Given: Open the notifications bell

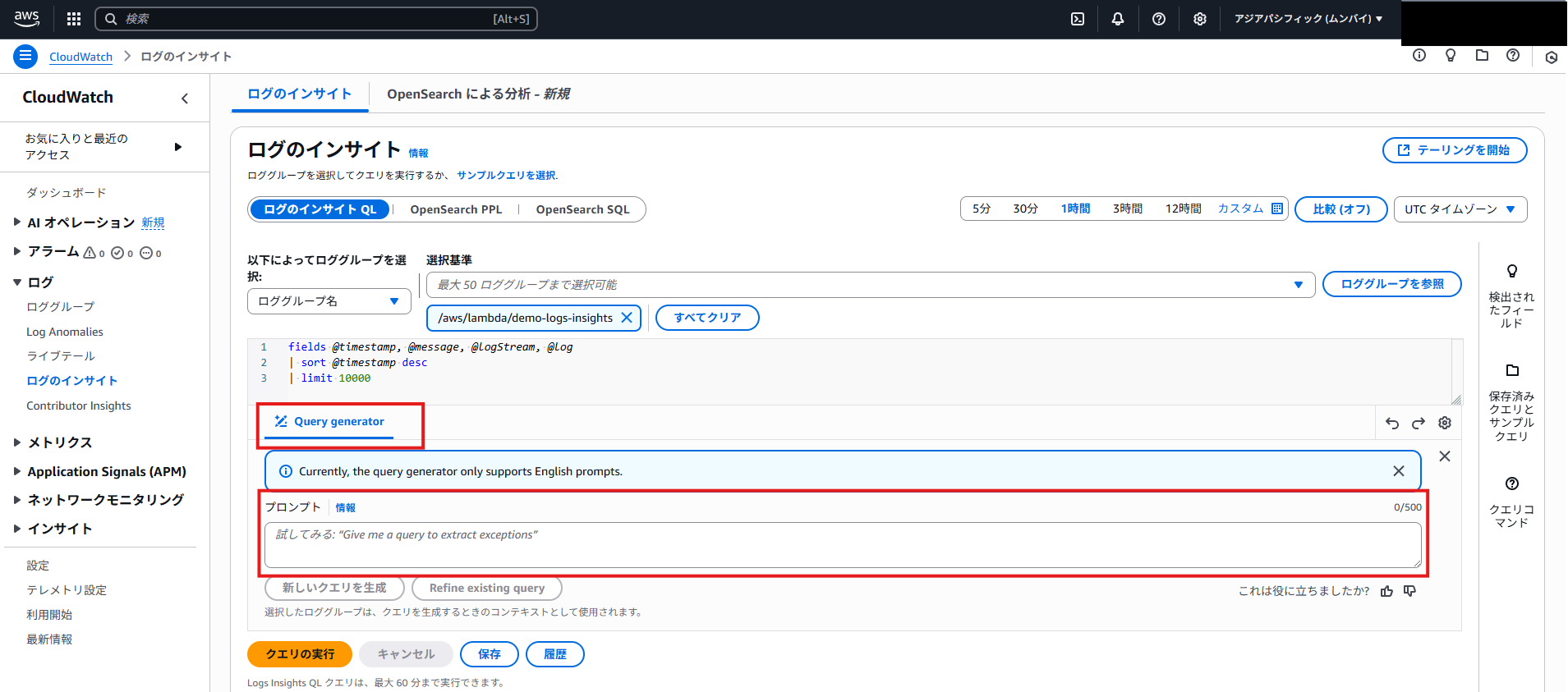Looking at the screenshot, I should click(1118, 19).
